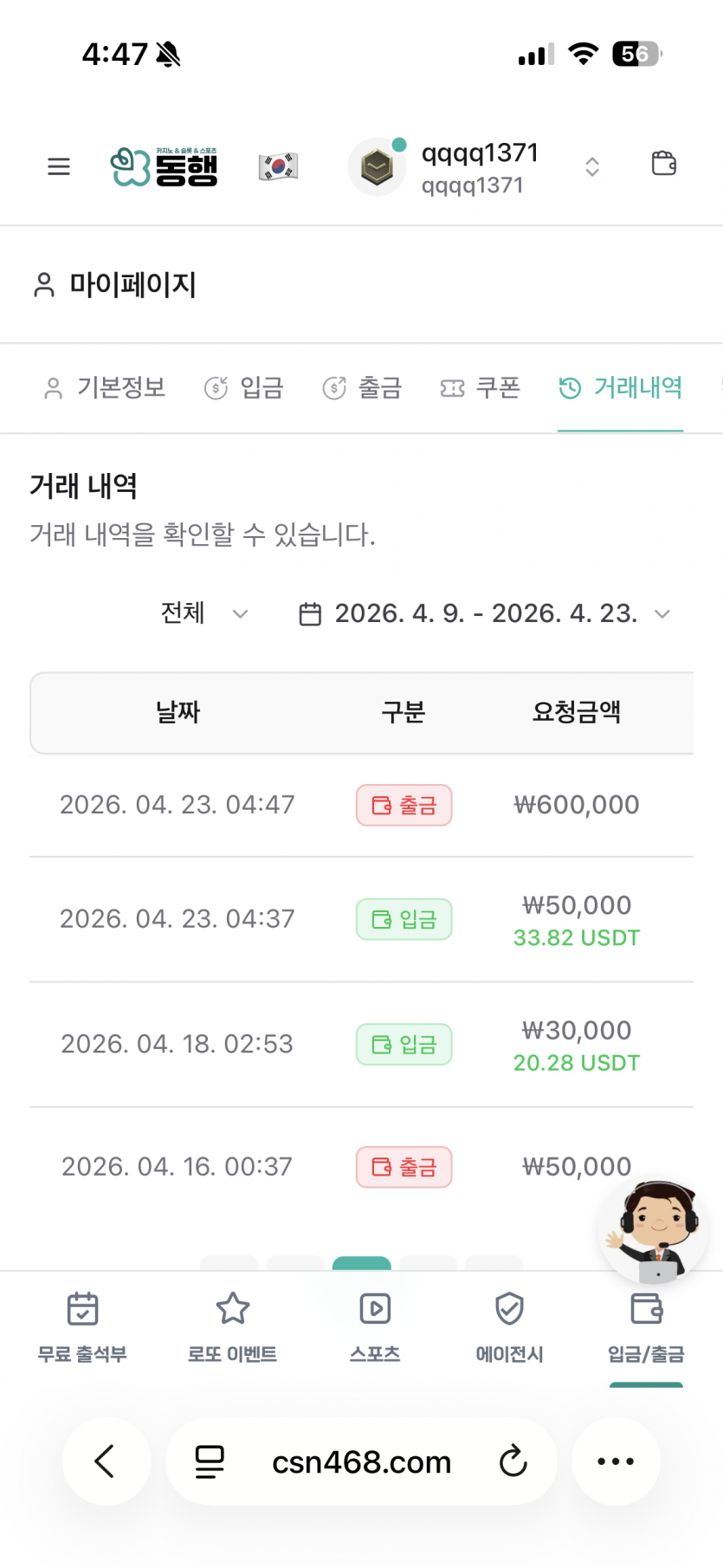The width and height of the screenshot is (723, 1568).
Task: Switch to the 입금 tab
Action: (244, 388)
